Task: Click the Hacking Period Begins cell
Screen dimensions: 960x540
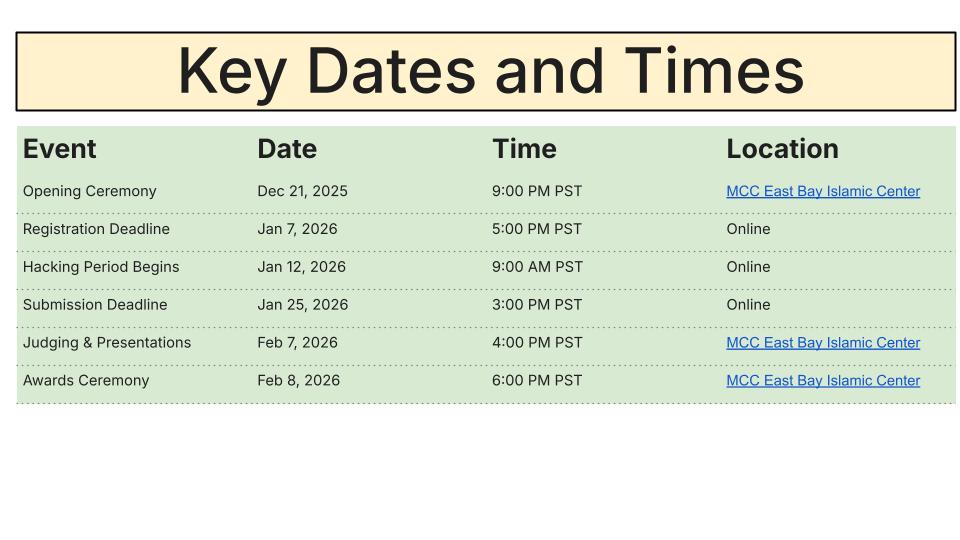Action: [x=101, y=267]
